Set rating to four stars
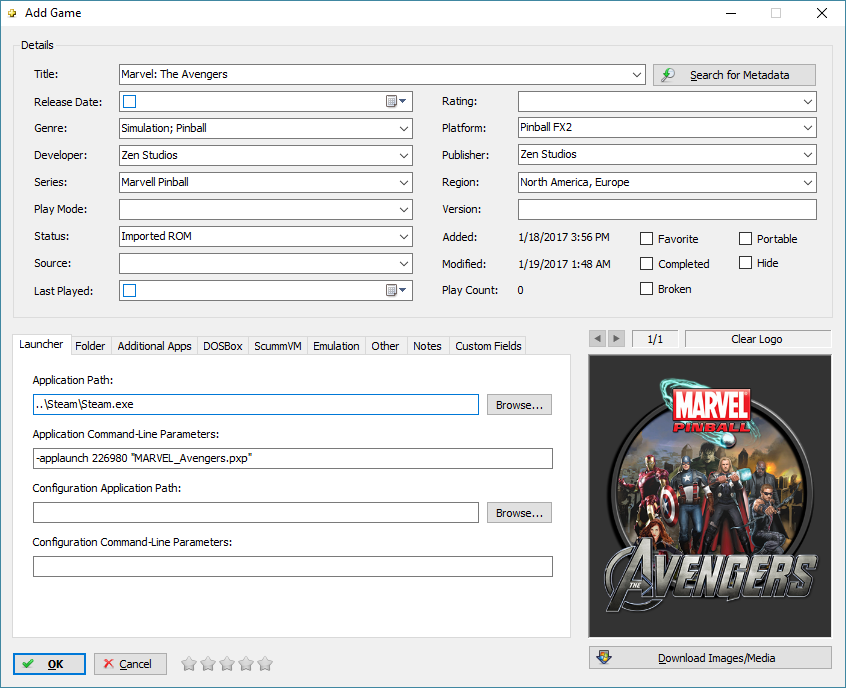Image resolution: width=846 pixels, height=688 pixels. (x=246, y=664)
